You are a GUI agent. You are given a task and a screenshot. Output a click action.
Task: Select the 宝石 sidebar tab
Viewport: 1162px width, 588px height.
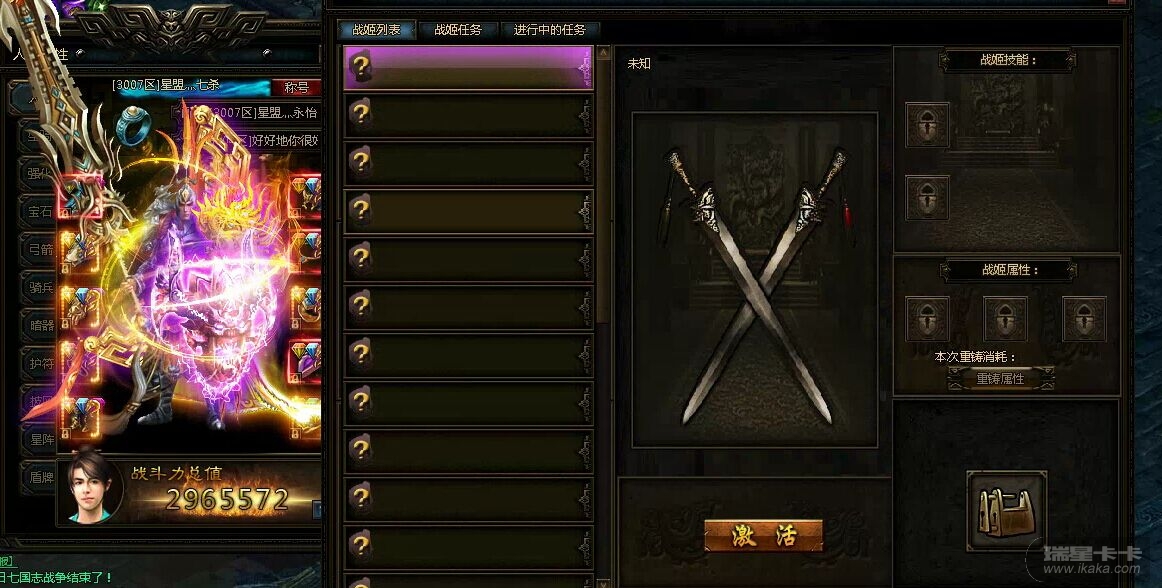click(x=41, y=211)
